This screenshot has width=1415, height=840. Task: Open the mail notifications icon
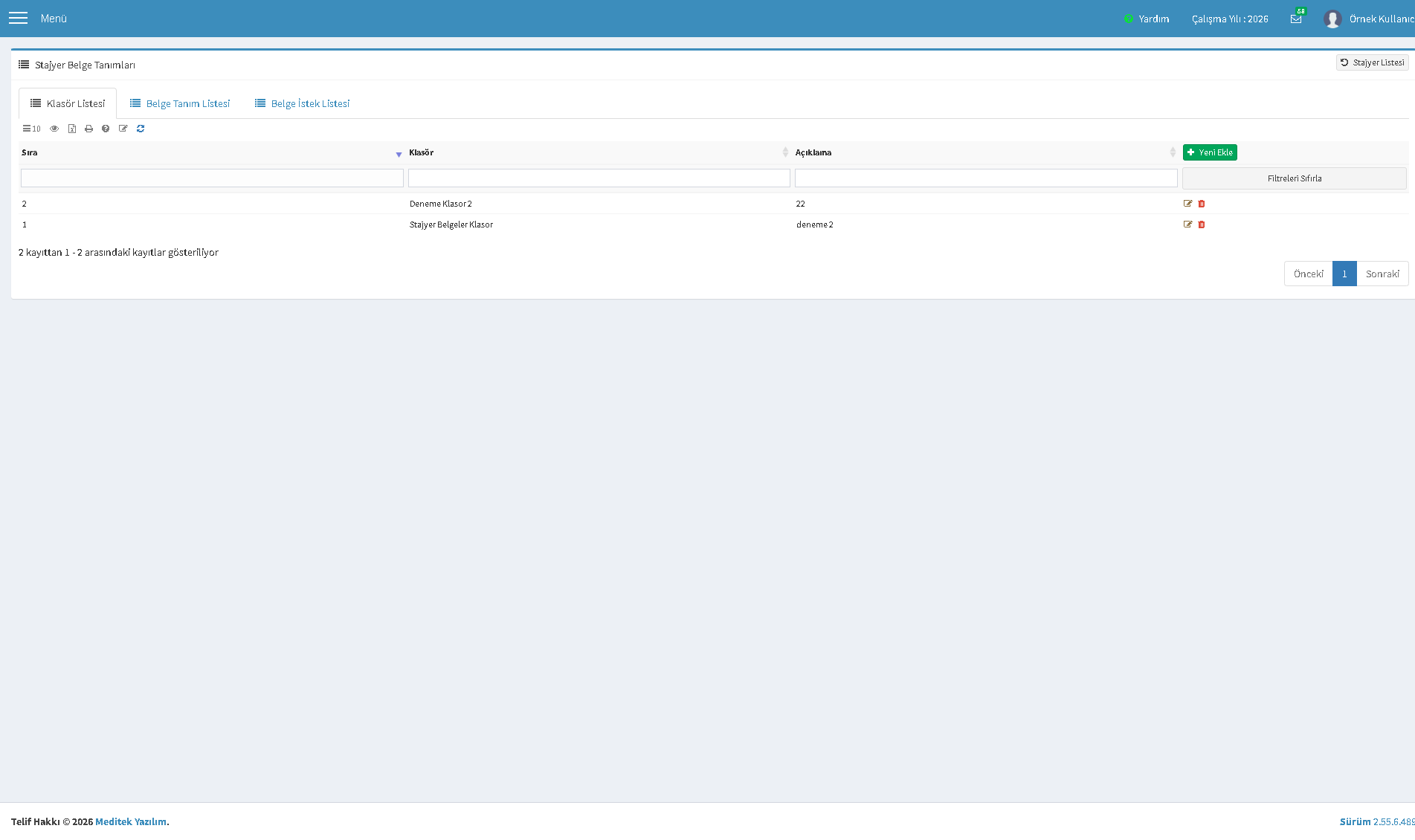tap(1296, 19)
